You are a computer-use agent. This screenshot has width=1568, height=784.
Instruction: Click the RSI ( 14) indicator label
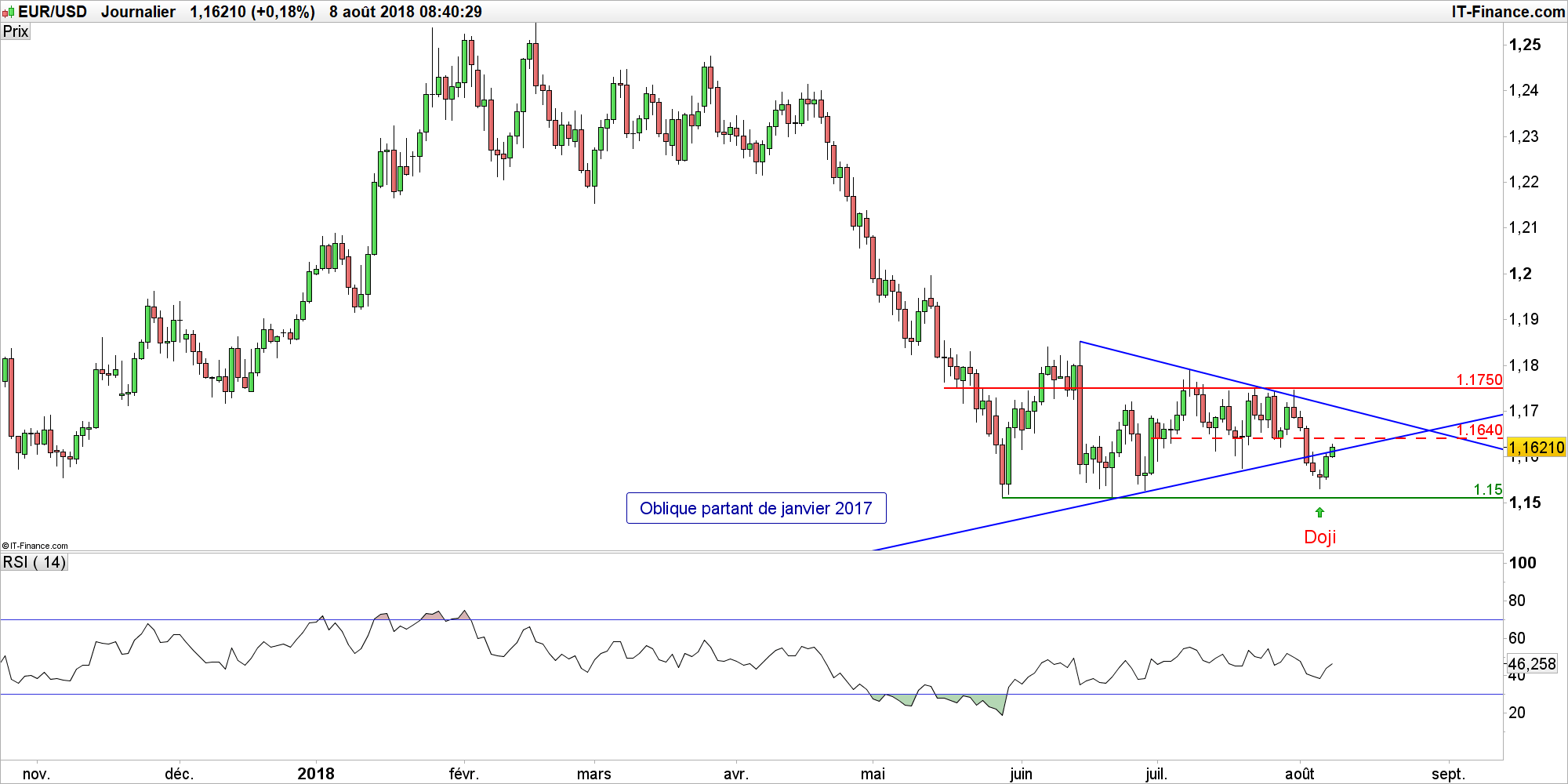(x=34, y=562)
